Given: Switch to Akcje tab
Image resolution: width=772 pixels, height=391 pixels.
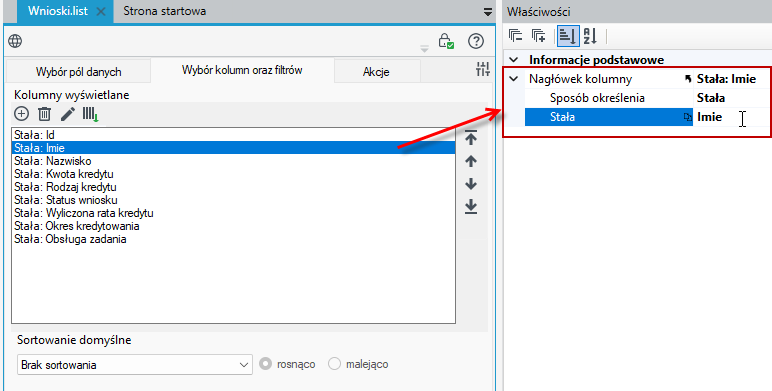Looking at the screenshot, I should pos(376,72).
